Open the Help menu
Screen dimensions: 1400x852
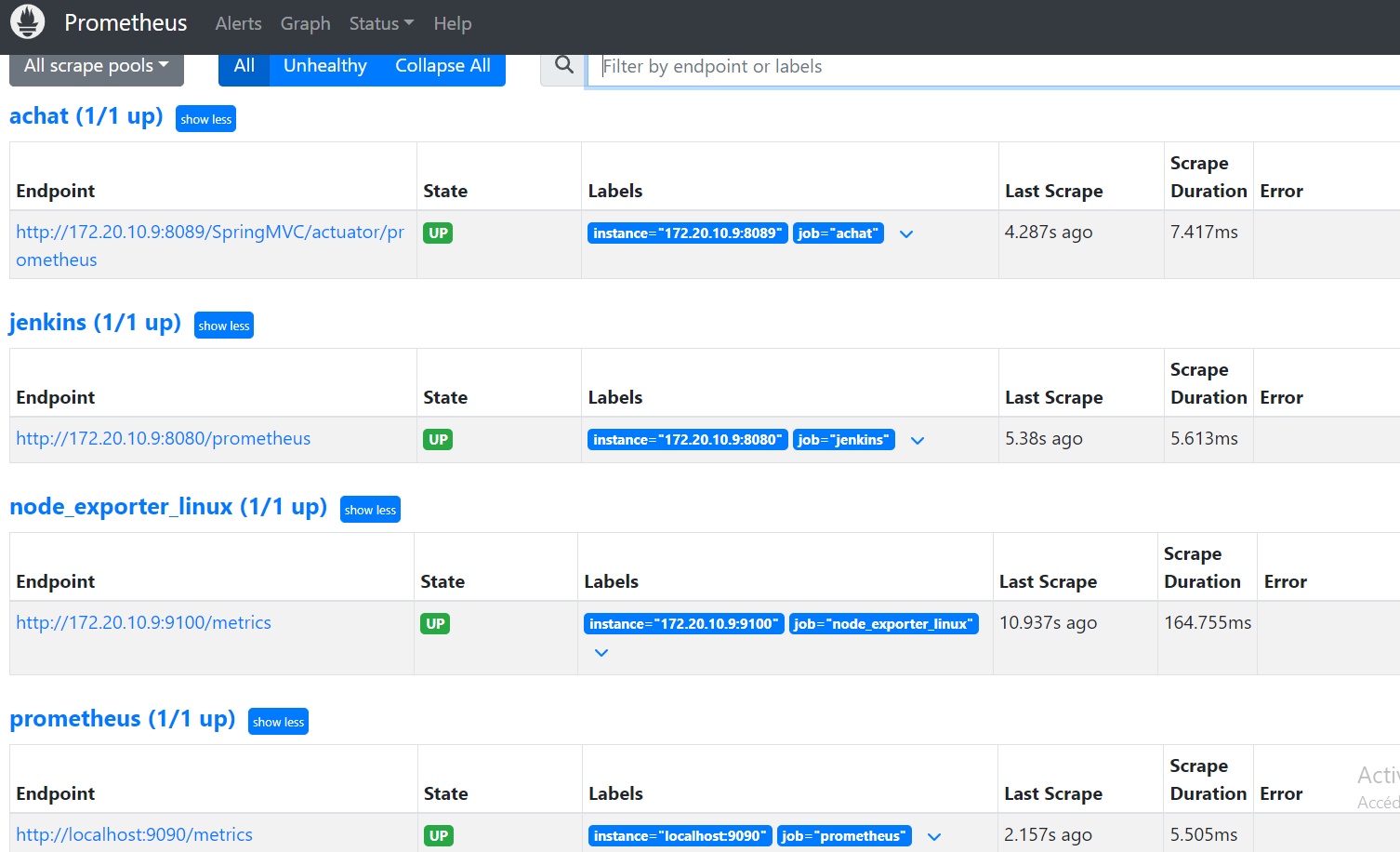point(453,23)
